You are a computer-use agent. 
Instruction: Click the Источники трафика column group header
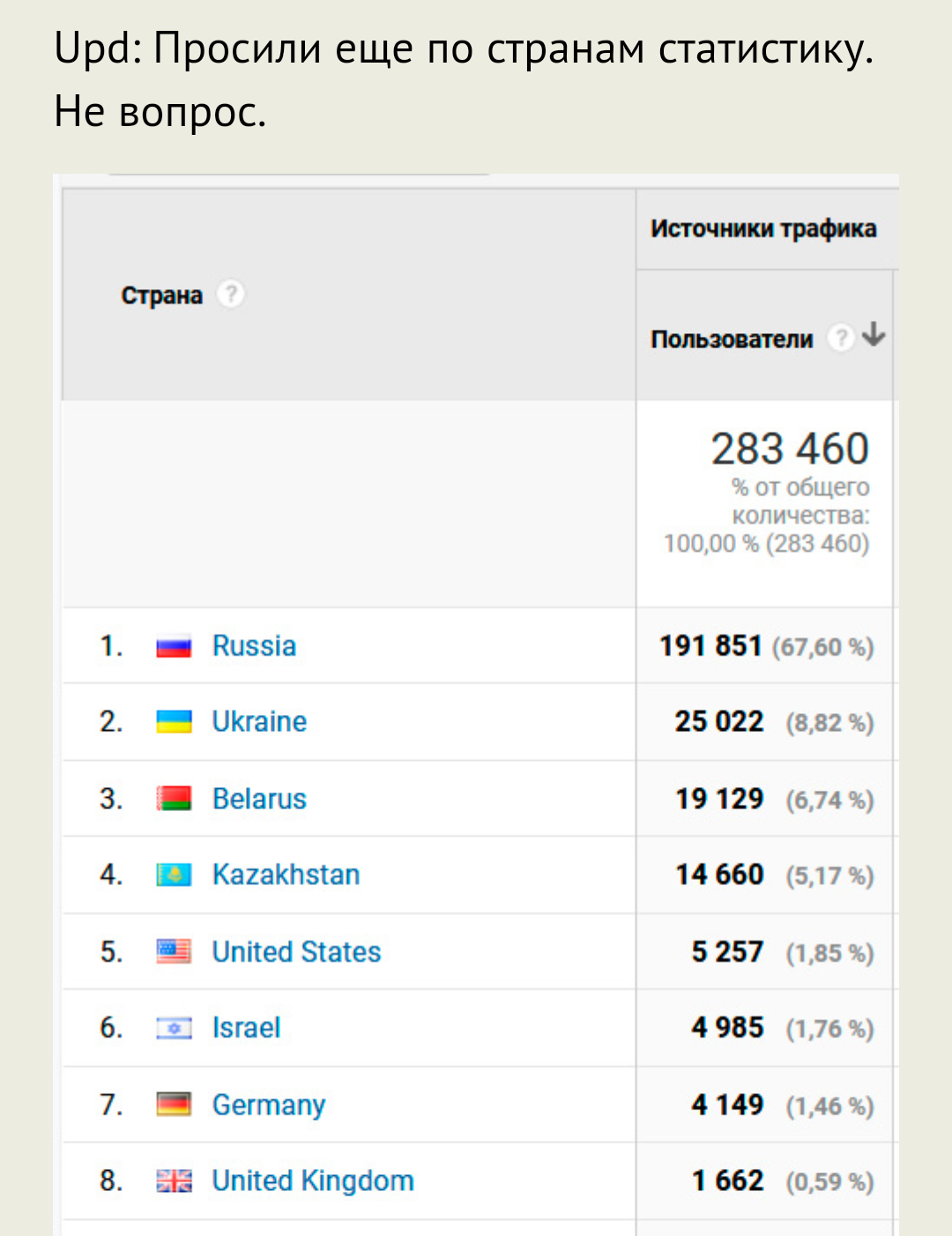click(763, 229)
